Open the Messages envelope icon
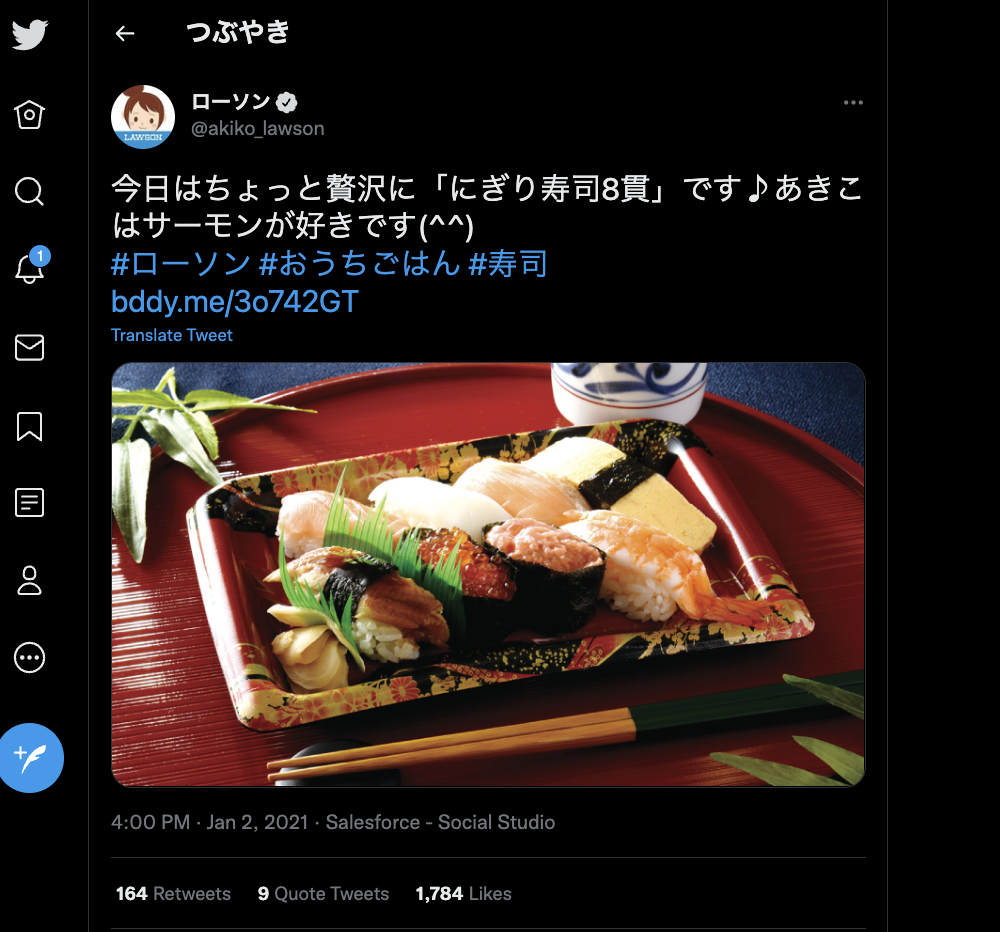The height and width of the screenshot is (932, 1000). (29, 348)
